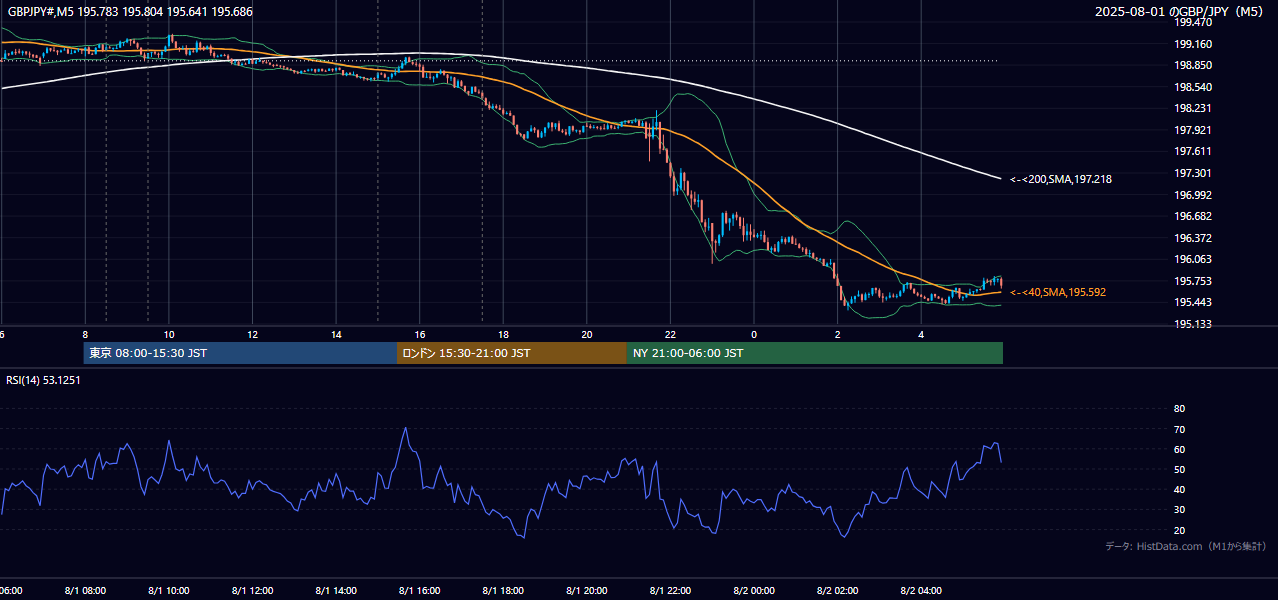Viewport: 1278px width, 600px height.
Task: Click the 8/1 18:00 bottom date label
Action: click(503, 591)
